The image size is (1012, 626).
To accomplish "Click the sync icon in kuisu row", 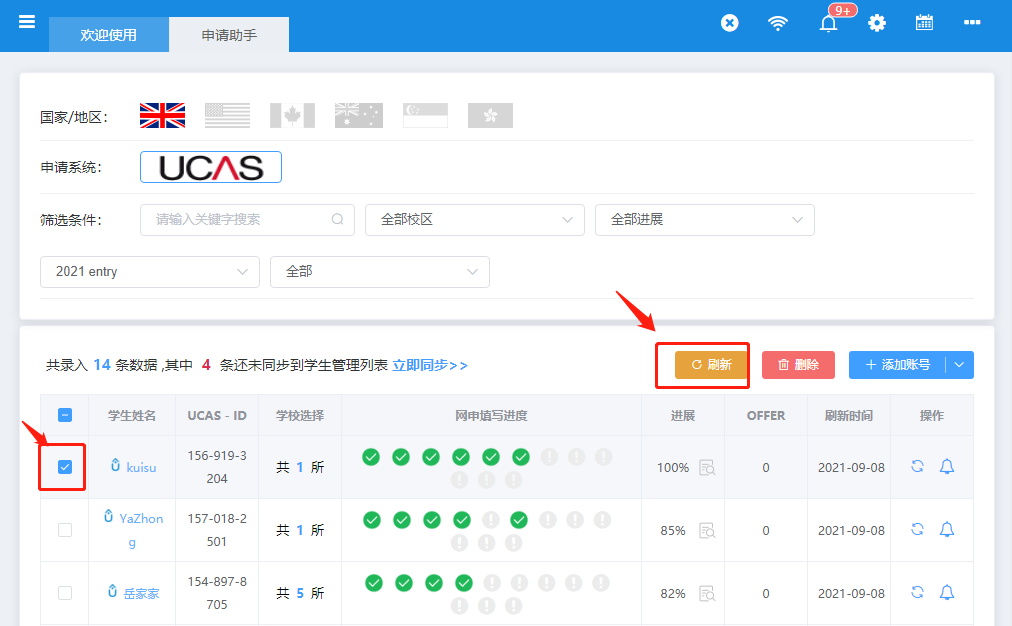I will (917, 466).
